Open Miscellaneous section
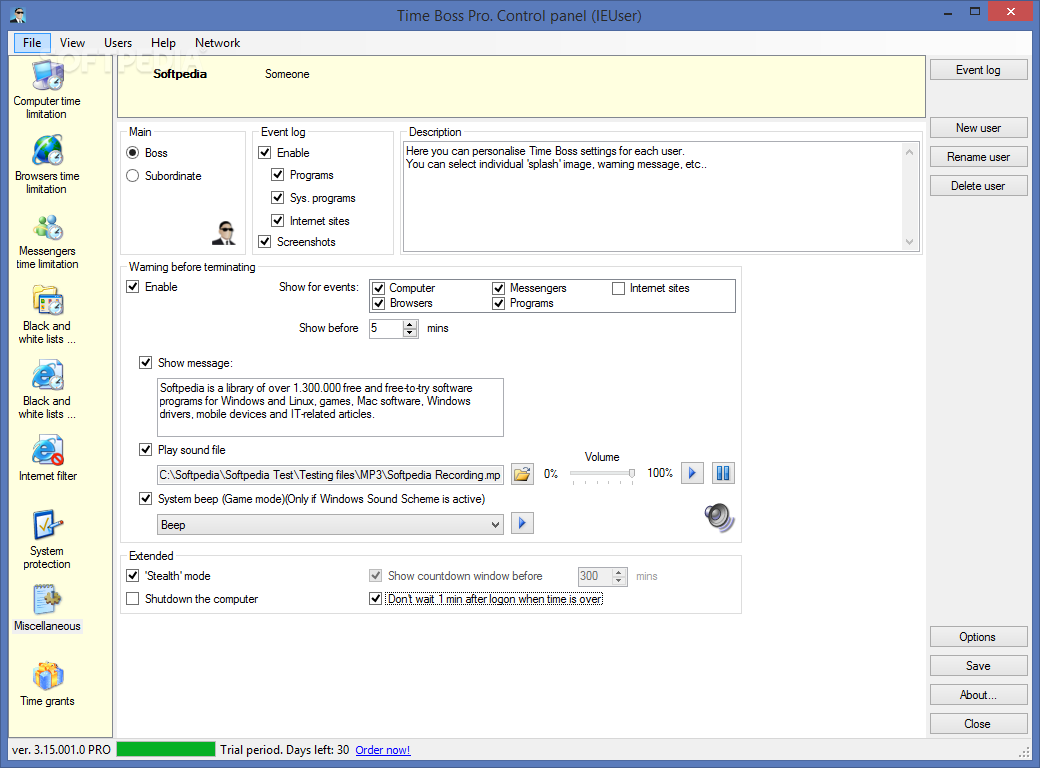 tap(47, 609)
